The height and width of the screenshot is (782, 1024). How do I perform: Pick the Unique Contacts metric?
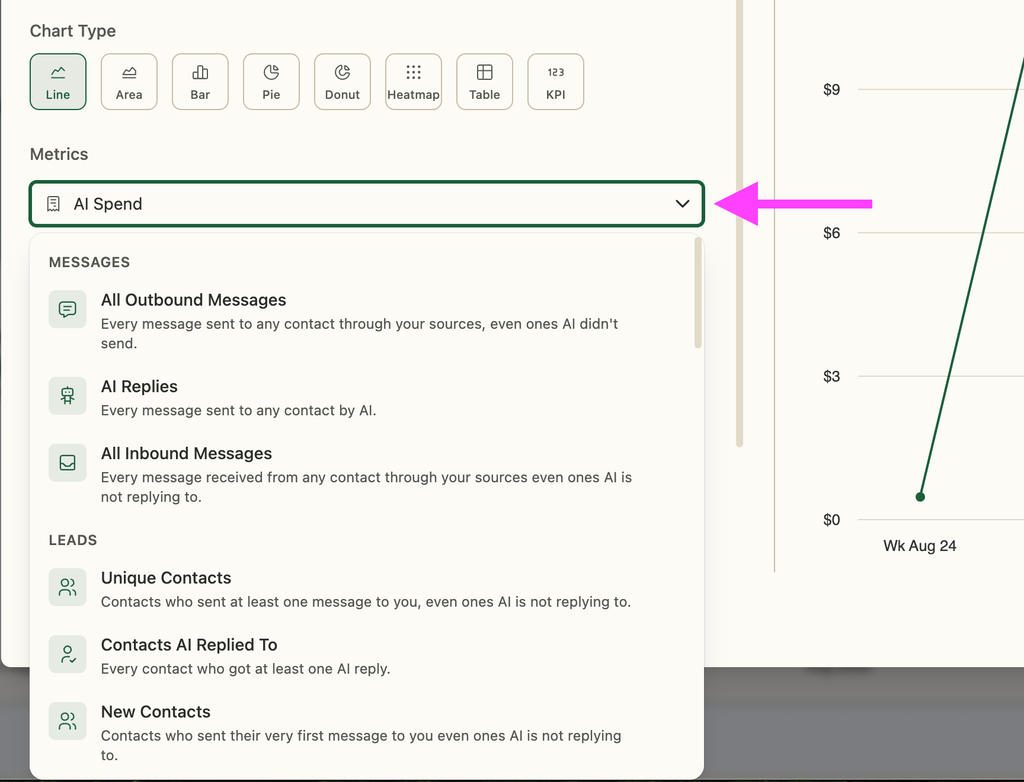tap(367, 589)
